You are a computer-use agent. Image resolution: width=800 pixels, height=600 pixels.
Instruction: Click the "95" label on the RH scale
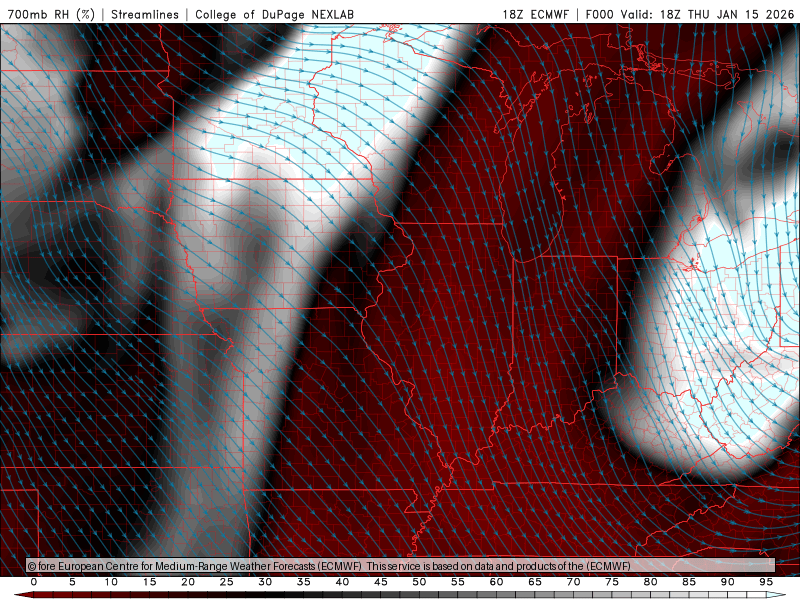(766, 582)
